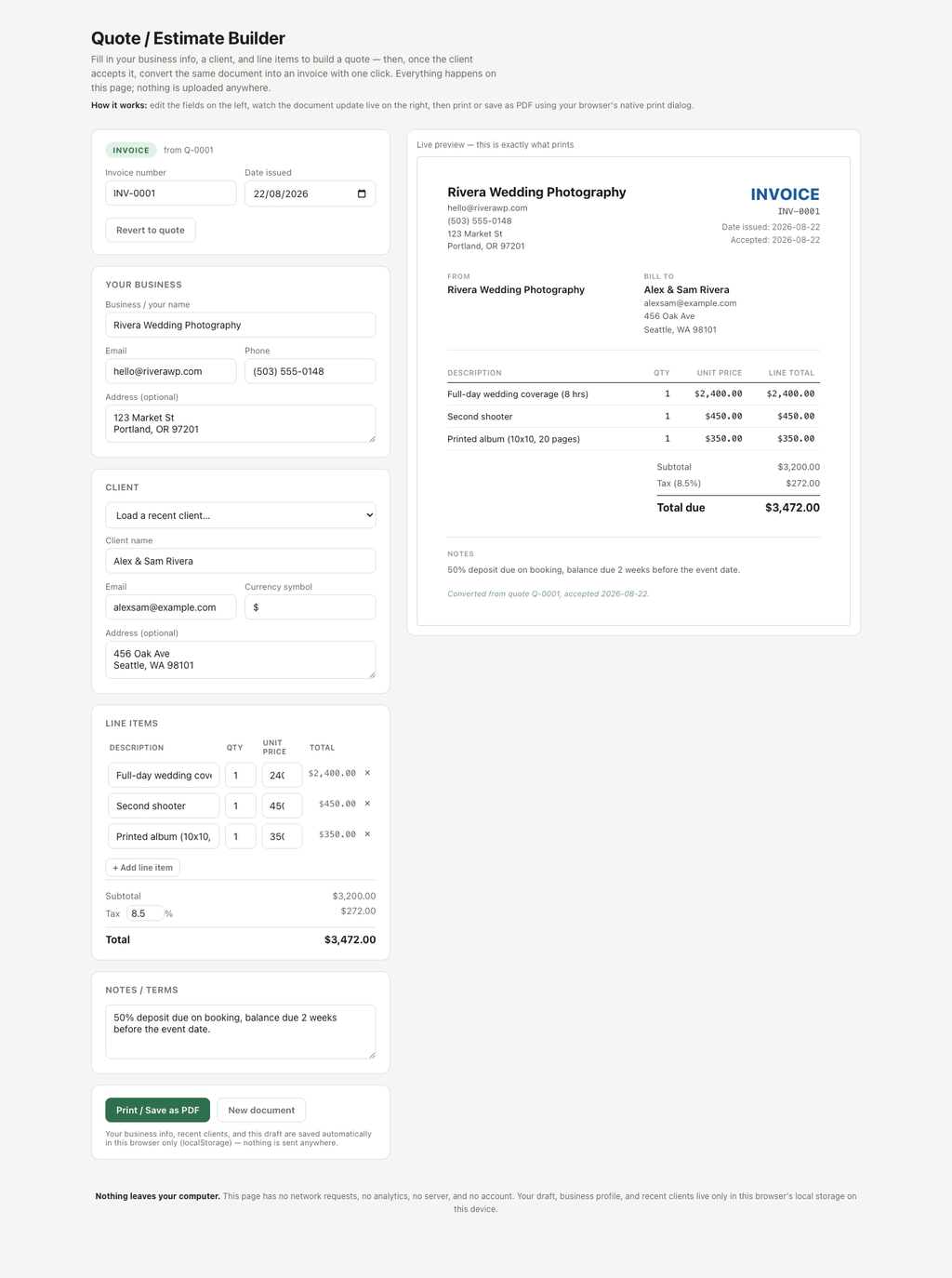
Task: Click the 'from Q-0001' text
Action: coord(189,150)
